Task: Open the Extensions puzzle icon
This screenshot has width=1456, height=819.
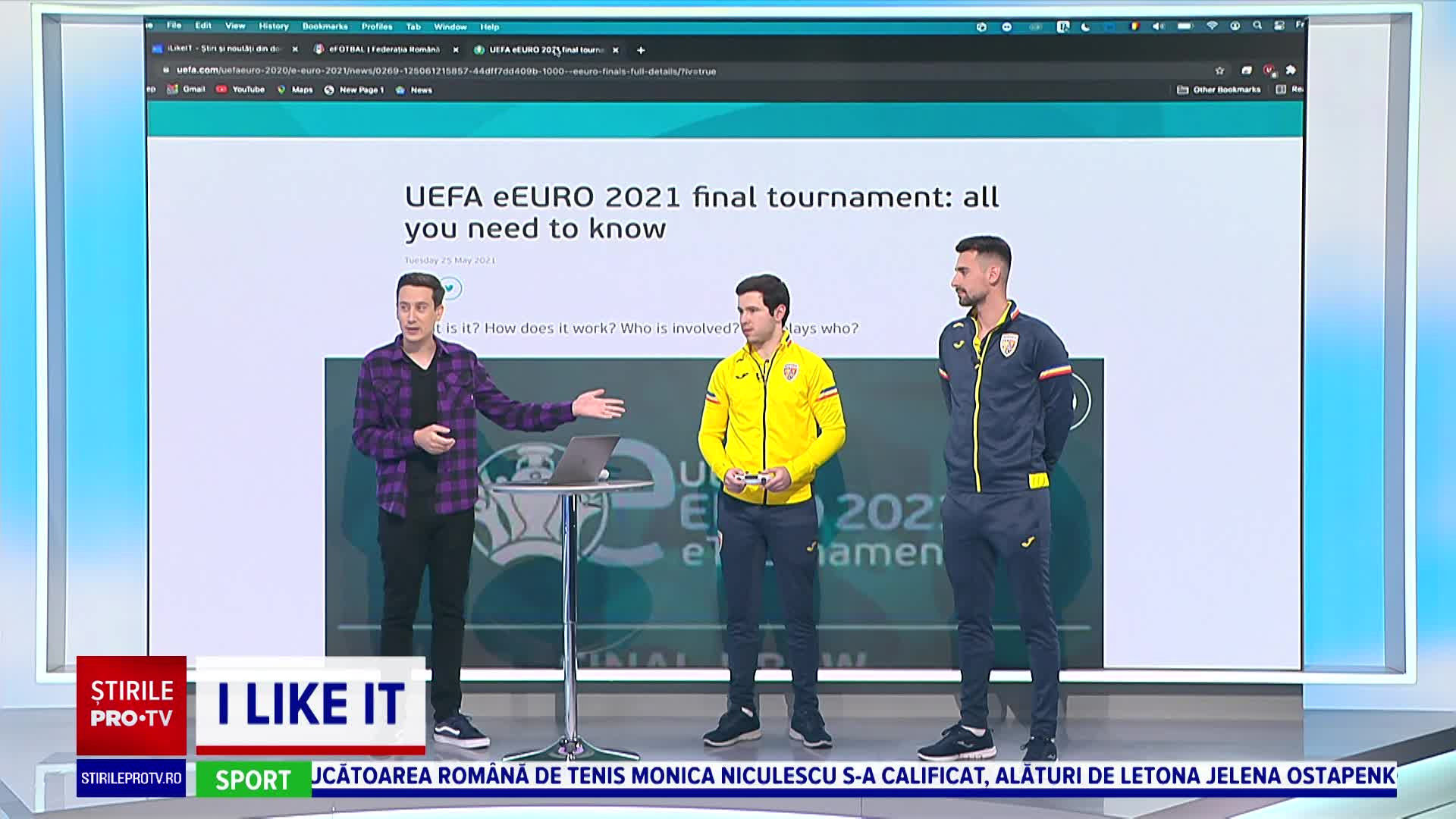Action: tap(1291, 70)
